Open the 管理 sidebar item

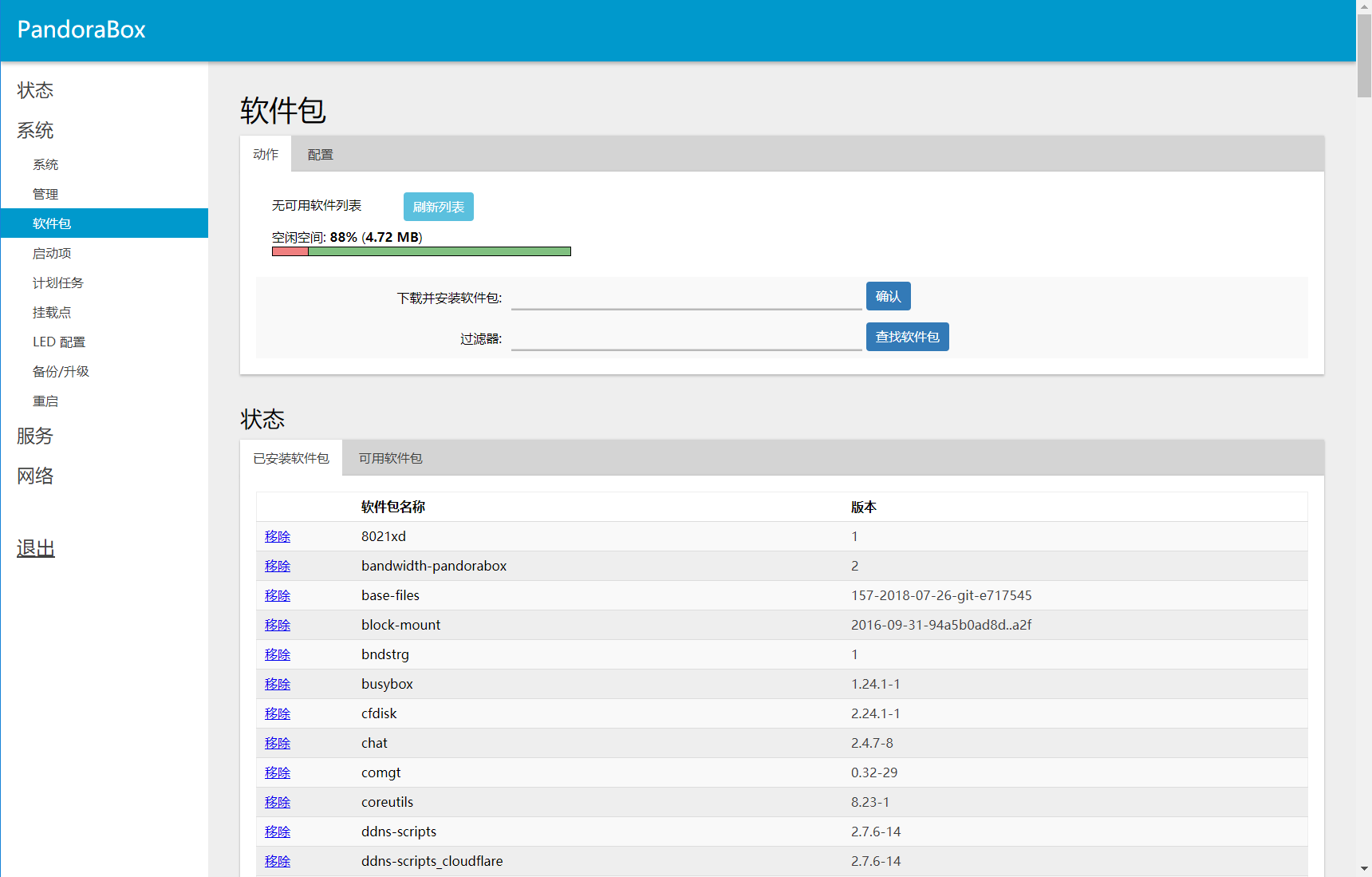point(45,194)
